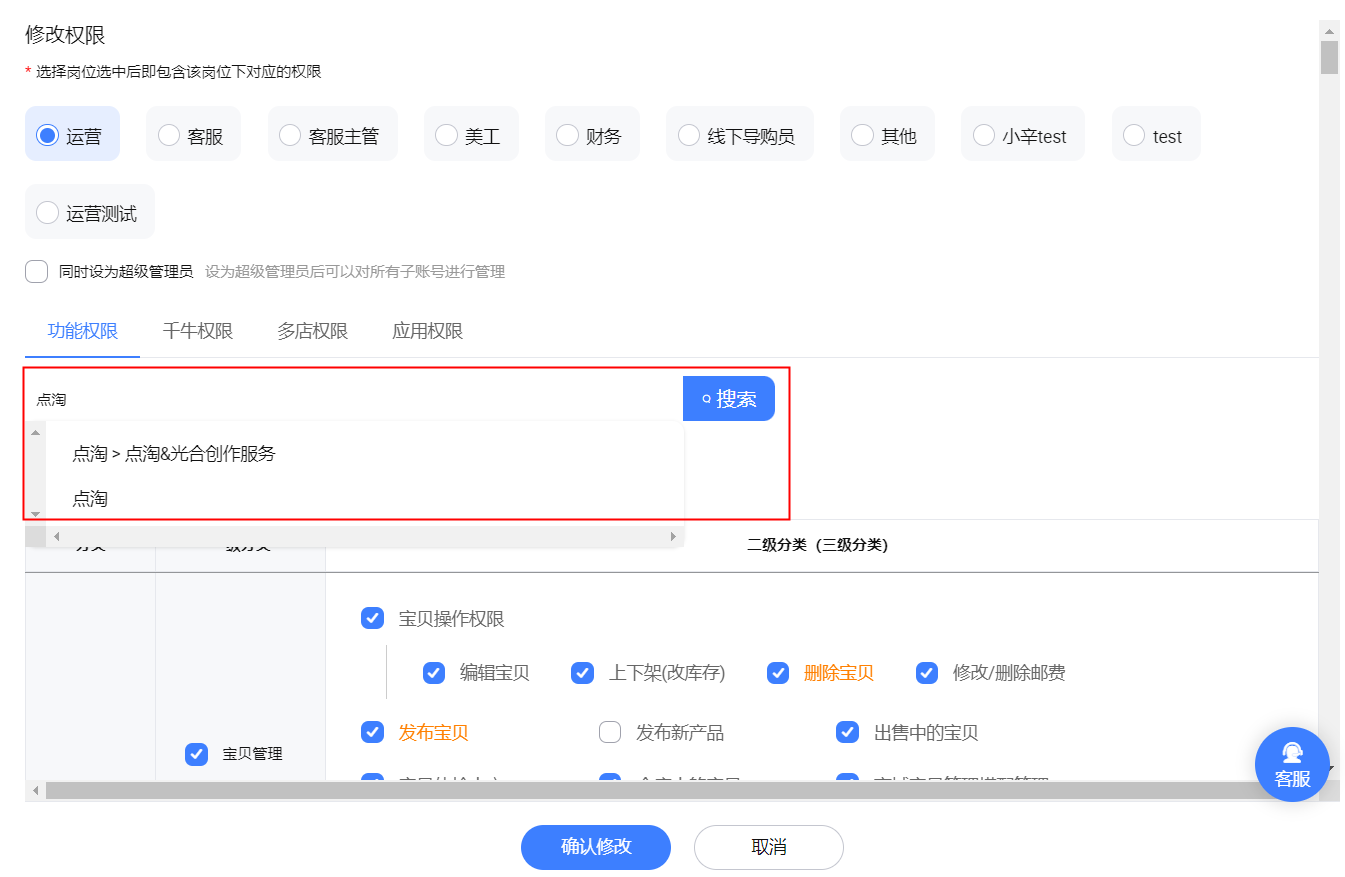1345x877 pixels.
Task: Click the suggestion list scroll-right arrow
Action: [x=673, y=536]
